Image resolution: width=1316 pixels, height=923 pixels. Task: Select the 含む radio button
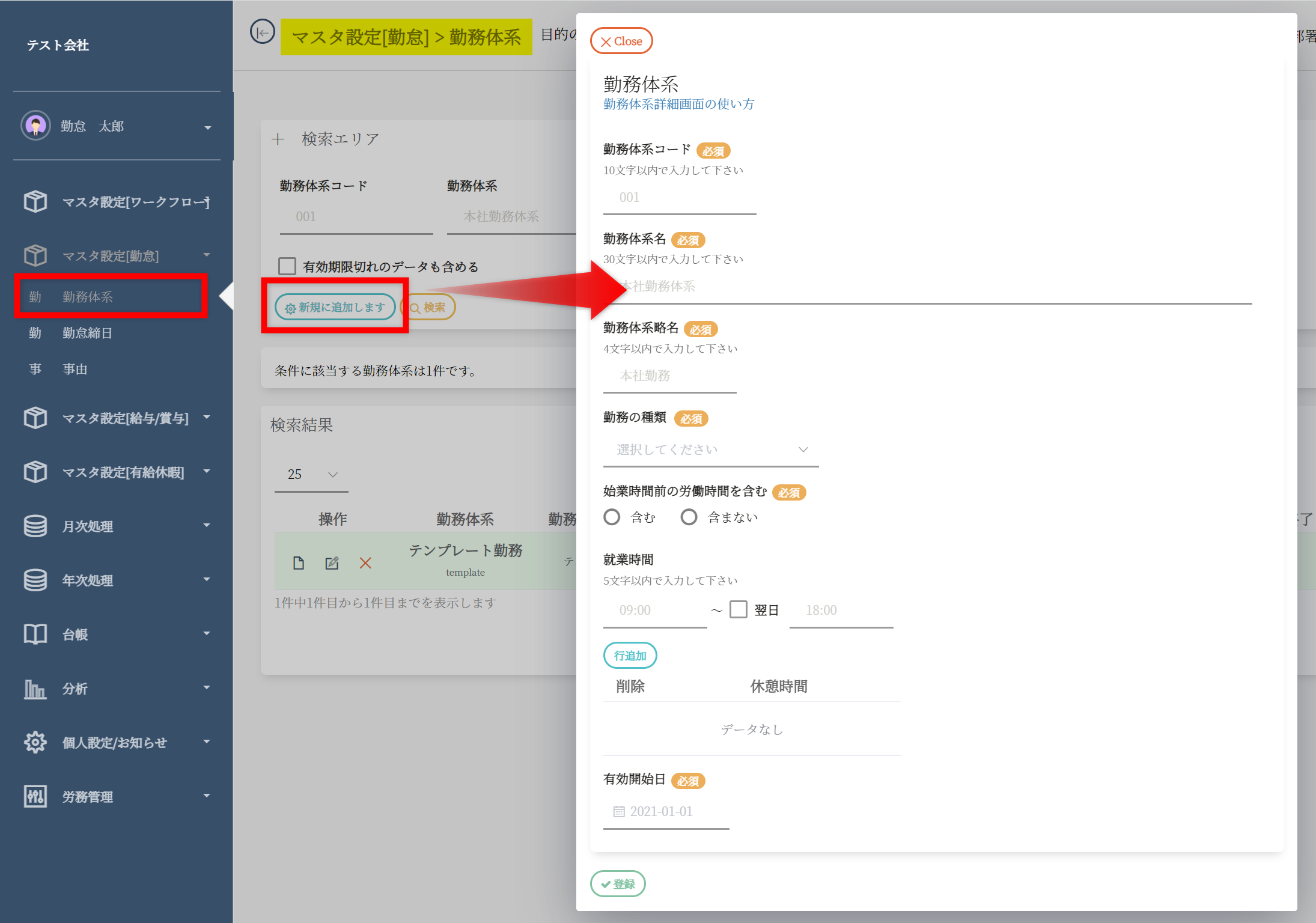(612, 517)
